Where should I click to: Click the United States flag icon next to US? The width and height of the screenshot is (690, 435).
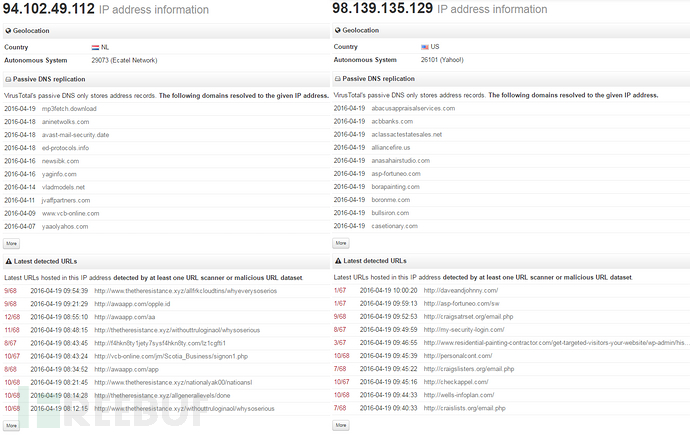pos(425,47)
